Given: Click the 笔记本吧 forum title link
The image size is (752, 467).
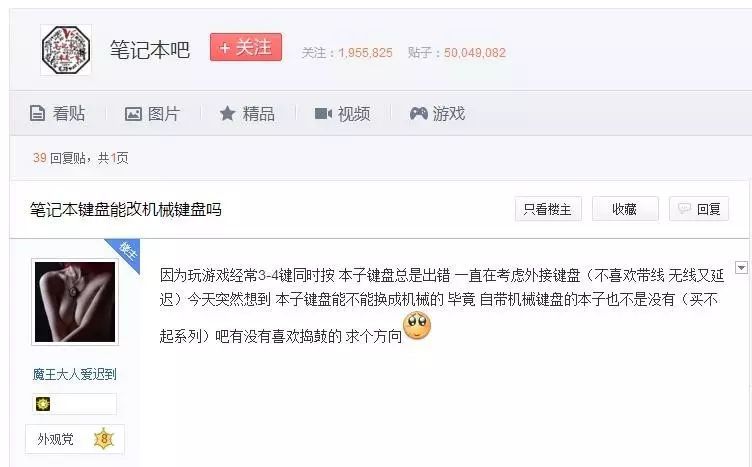Looking at the screenshot, I should (150, 50).
